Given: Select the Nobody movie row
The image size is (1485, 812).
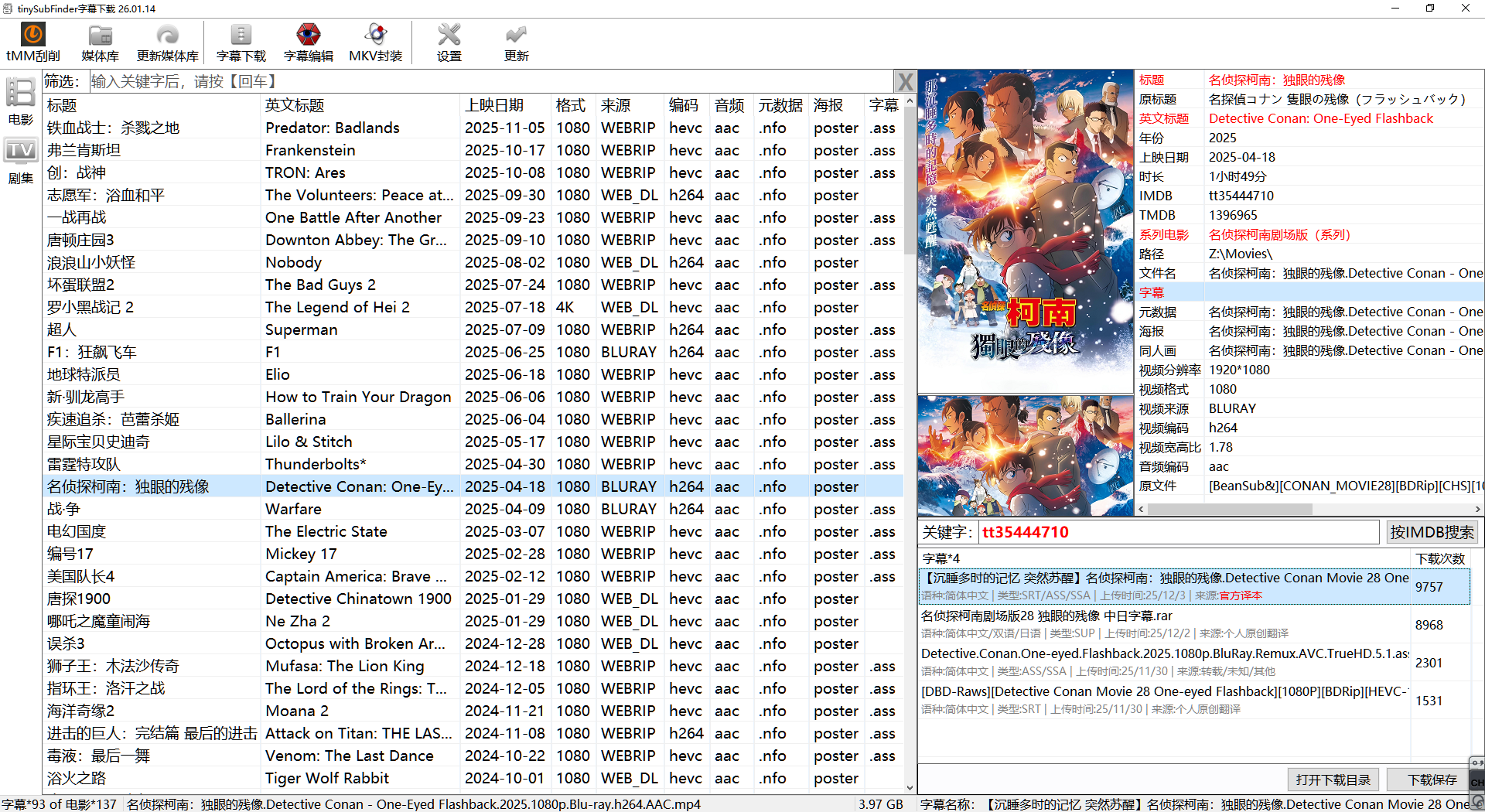Looking at the screenshot, I should tap(473, 262).
